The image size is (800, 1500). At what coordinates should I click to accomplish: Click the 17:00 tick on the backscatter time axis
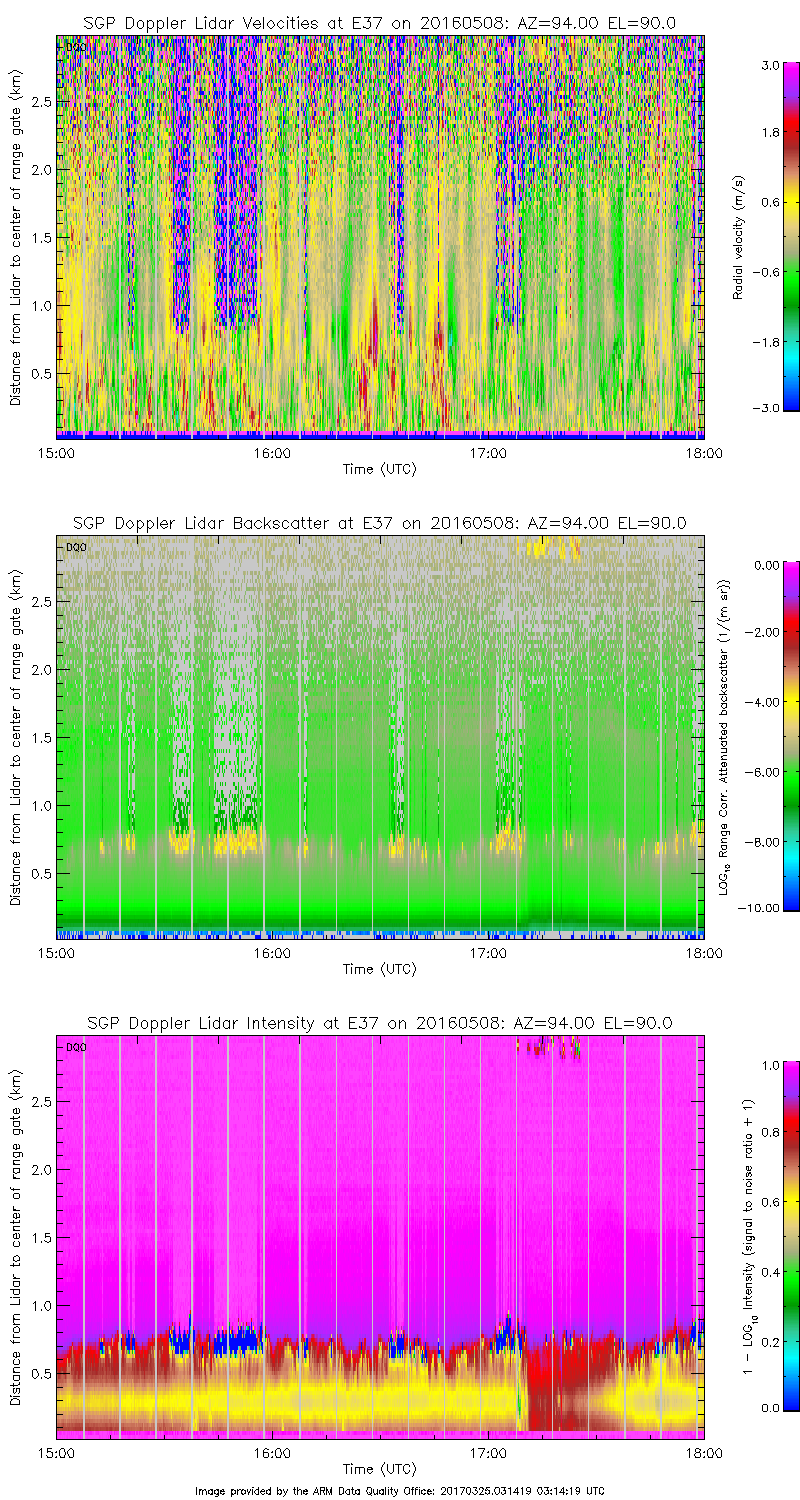[488, 953]
